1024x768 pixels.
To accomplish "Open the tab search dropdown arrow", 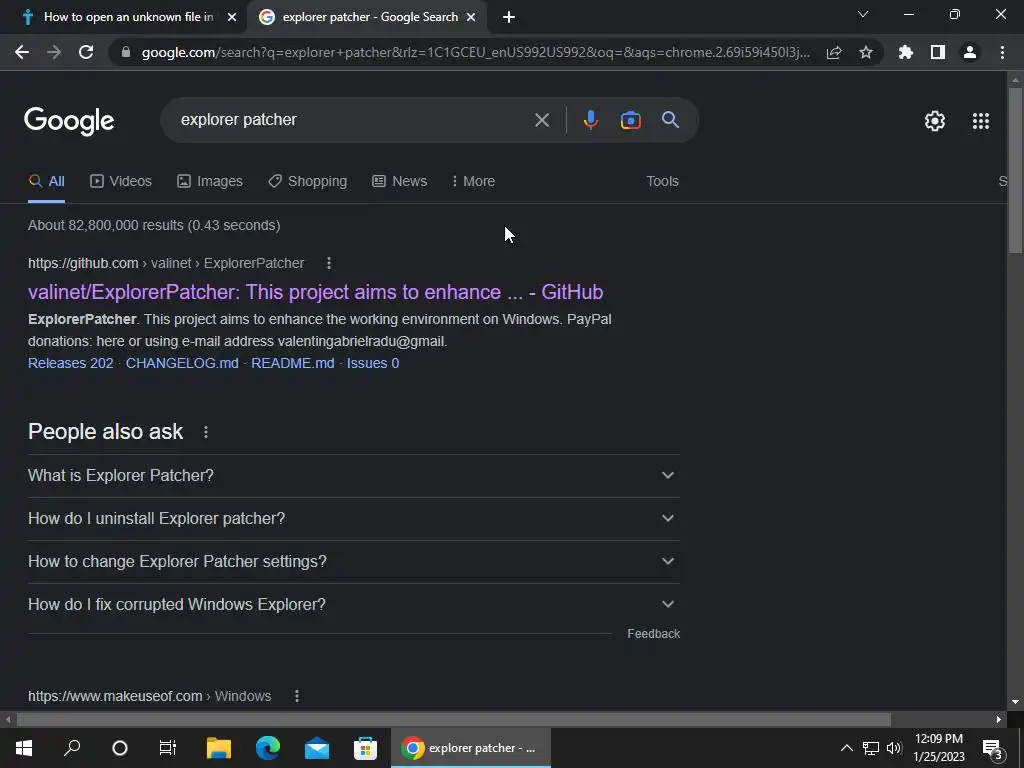I will 863,14.
